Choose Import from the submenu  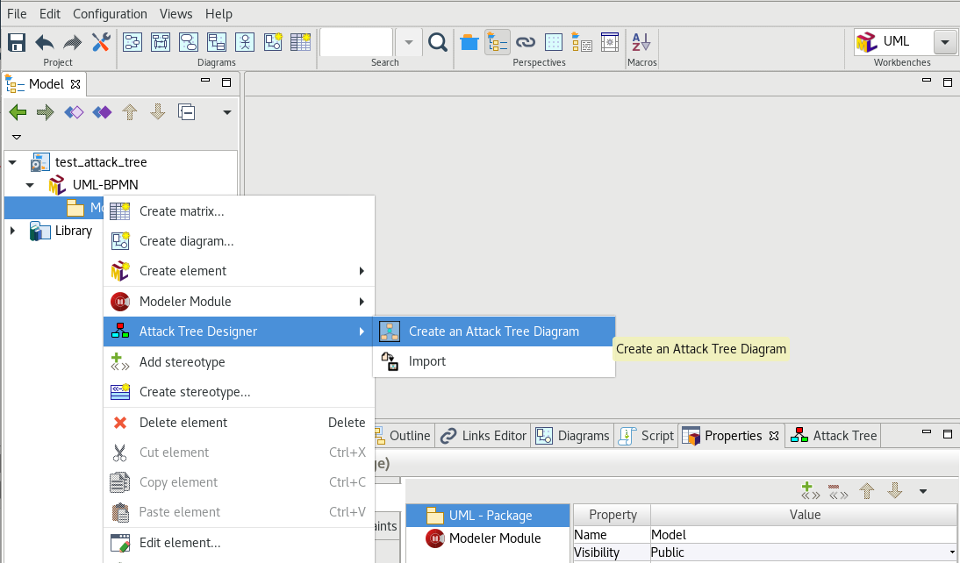[x=427, y=362]
